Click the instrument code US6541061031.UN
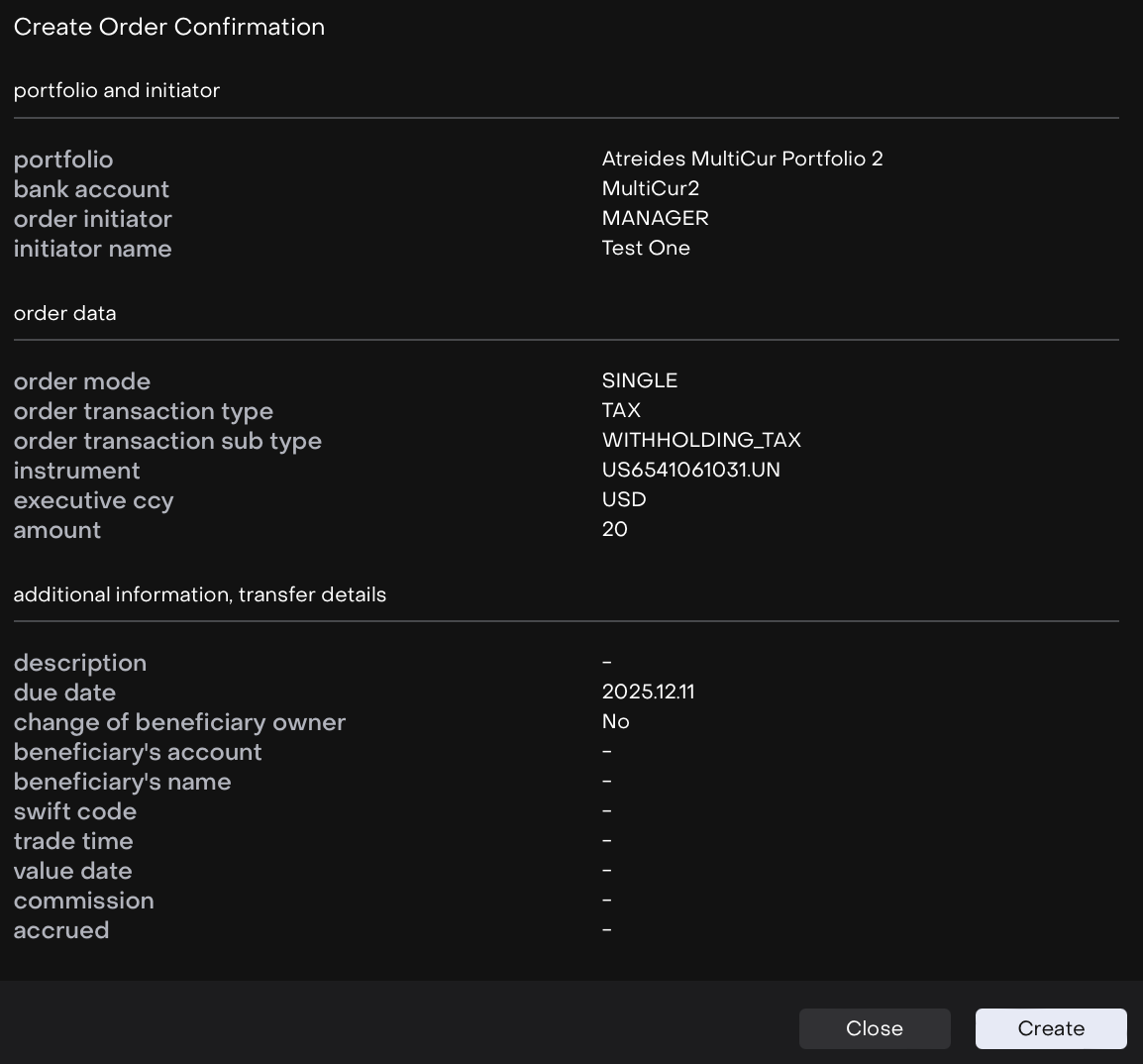The height and width of the screenshot is (1064, 1143). [x=690, y=470]
